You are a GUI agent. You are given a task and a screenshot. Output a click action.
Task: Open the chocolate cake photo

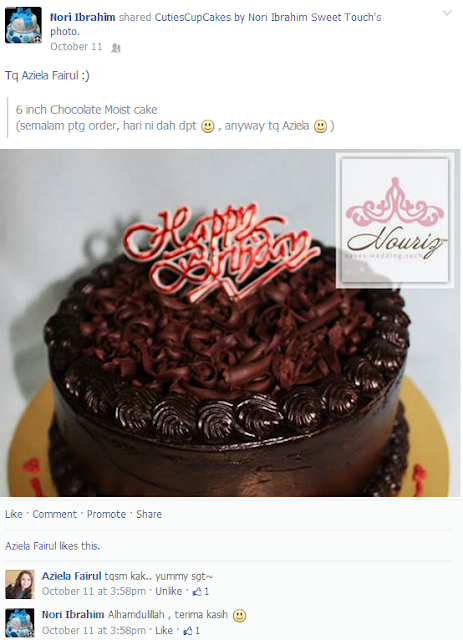[230, 323]
